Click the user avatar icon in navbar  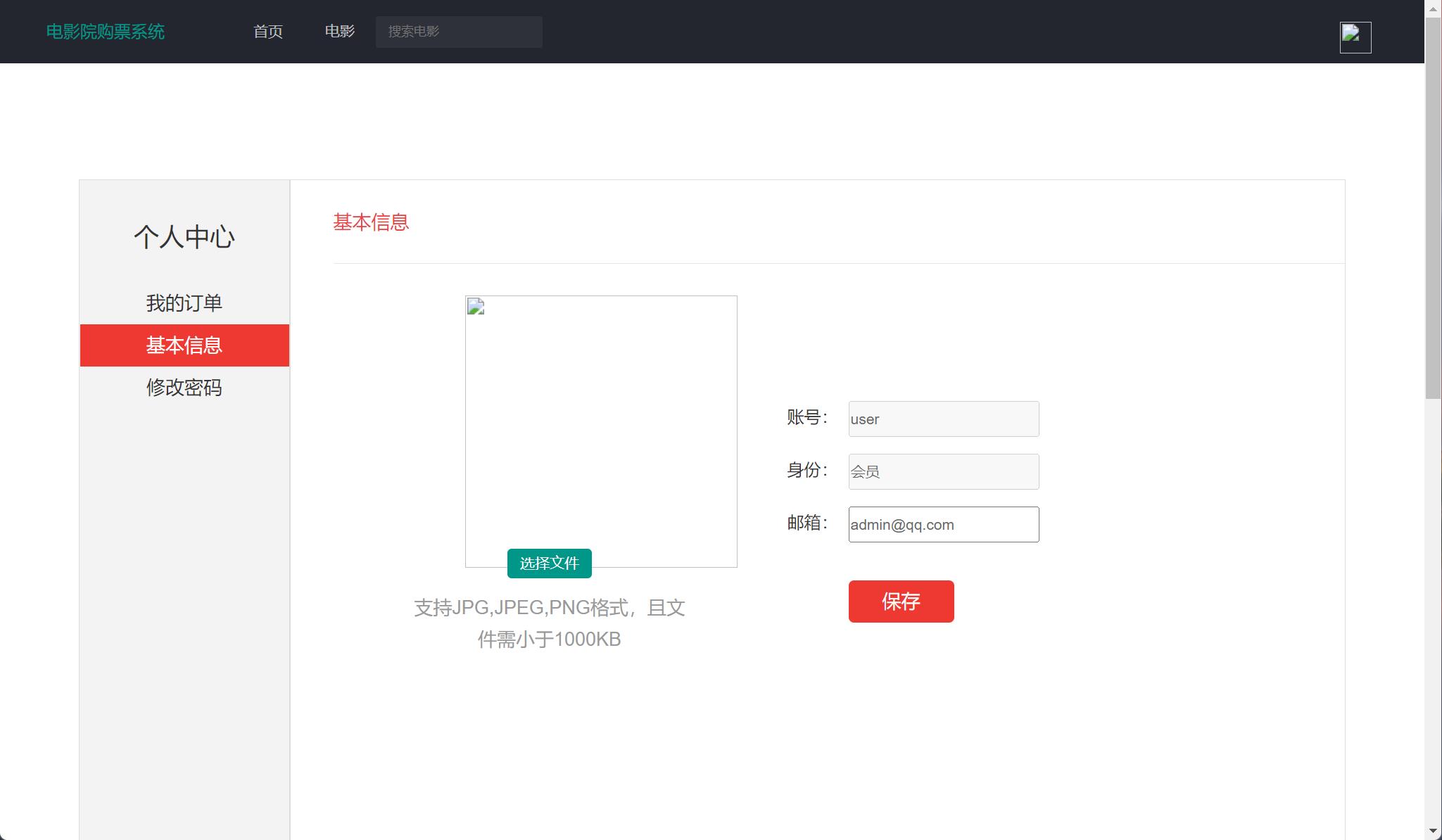(x=1354, y=36)
